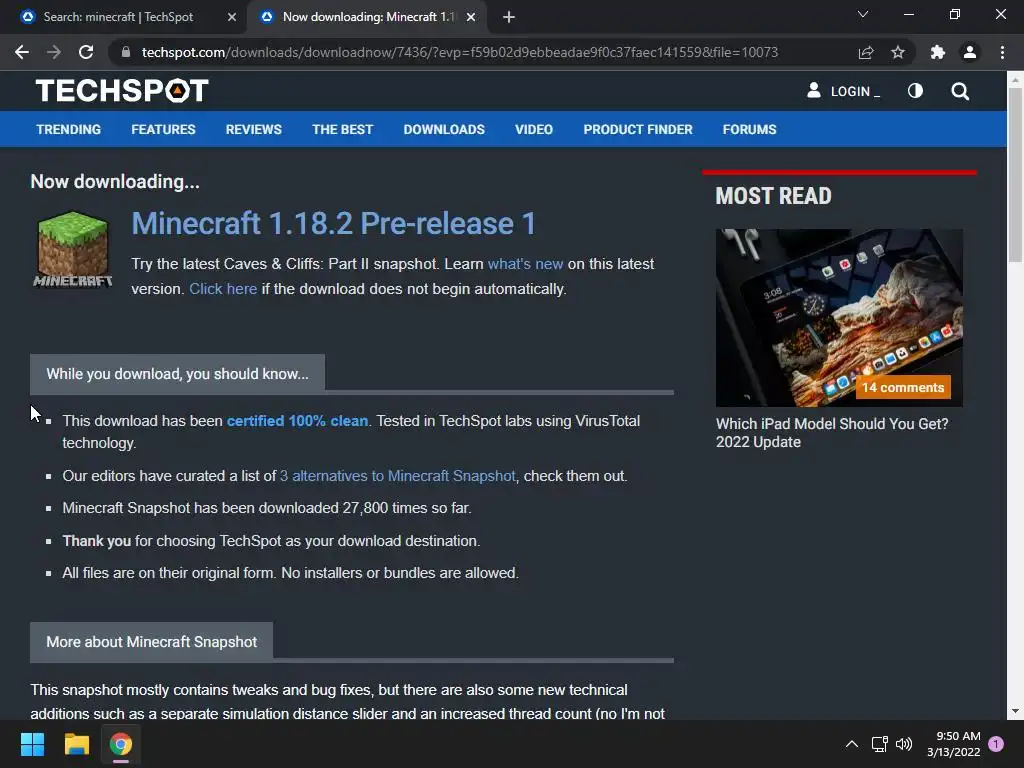Reload the TechSpot download page
The image size is (1024, 768).
point(86,52)
